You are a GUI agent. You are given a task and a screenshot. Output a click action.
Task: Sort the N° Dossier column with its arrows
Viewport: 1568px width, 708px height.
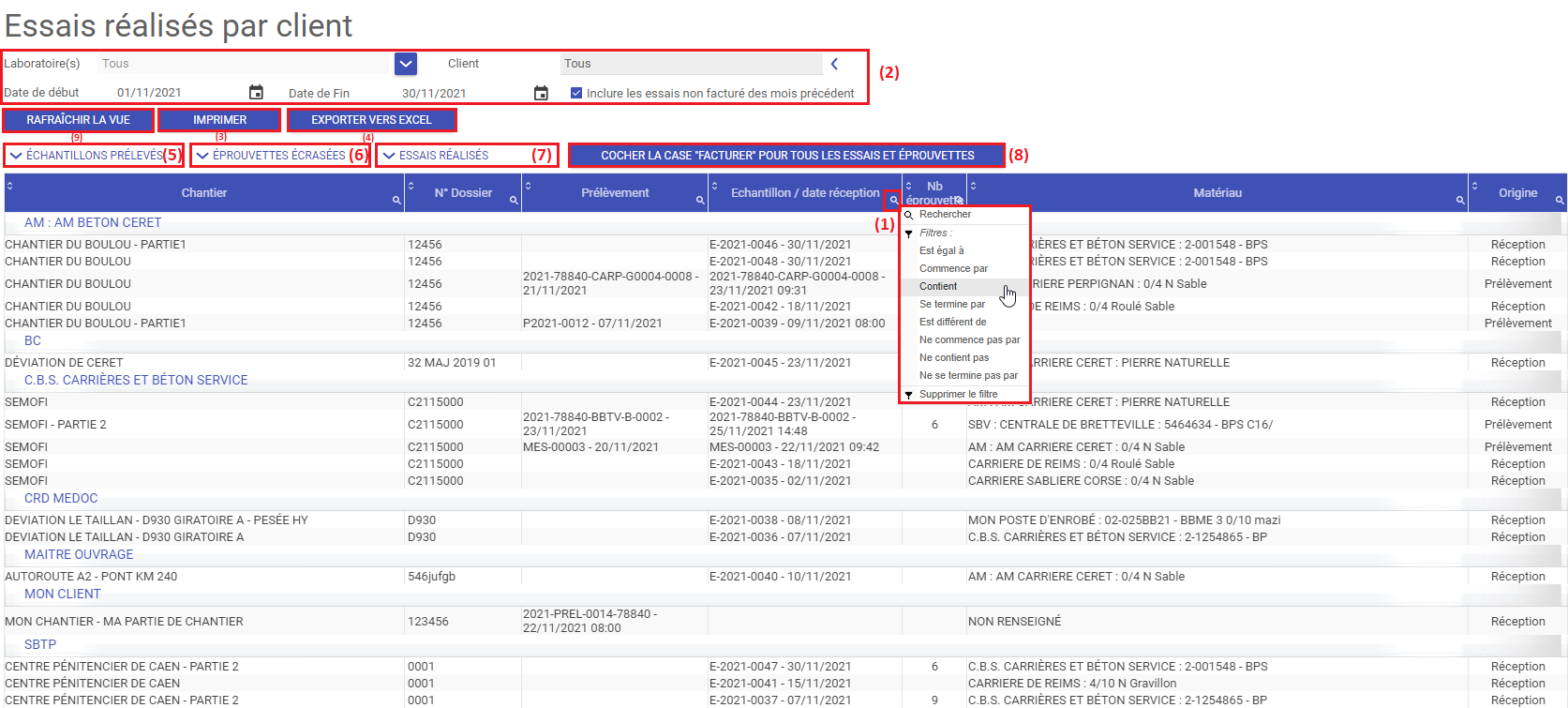tap(411, 186)
